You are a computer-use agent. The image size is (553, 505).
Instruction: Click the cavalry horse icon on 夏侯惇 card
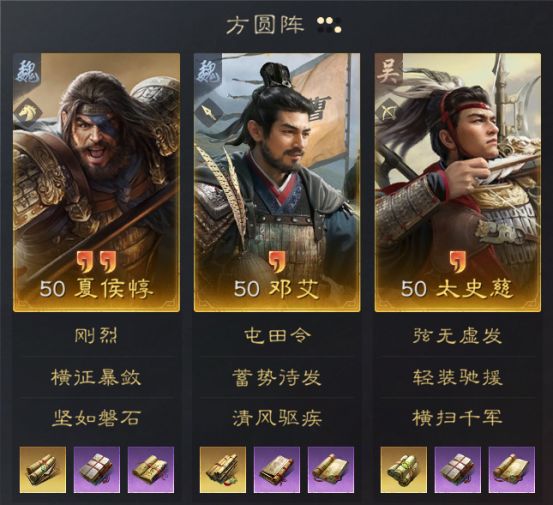pyautogui.click(x=28, y=113)
